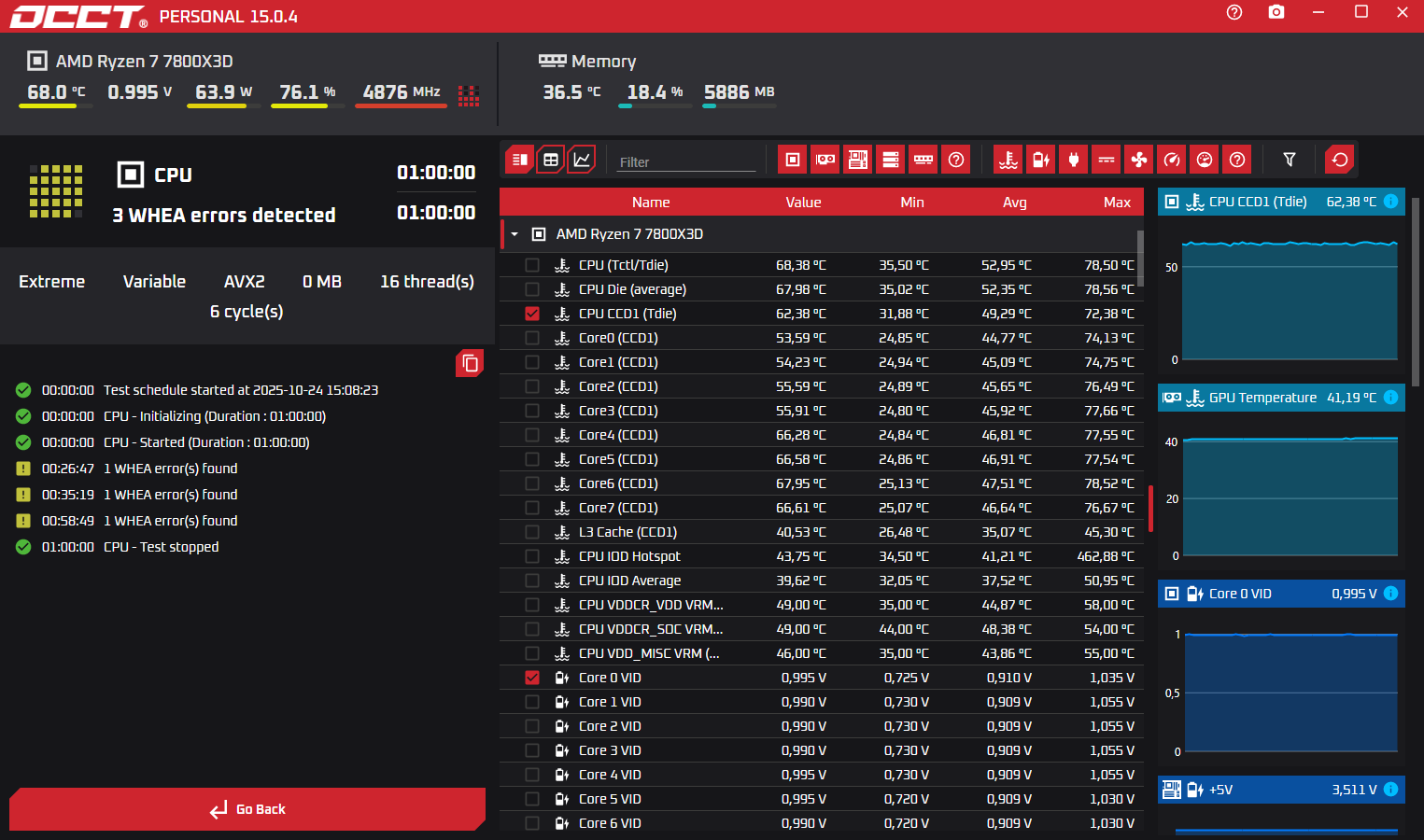Switch to the graph view layout
This screenshot has width=1424, height=840.
coord(582,160)
